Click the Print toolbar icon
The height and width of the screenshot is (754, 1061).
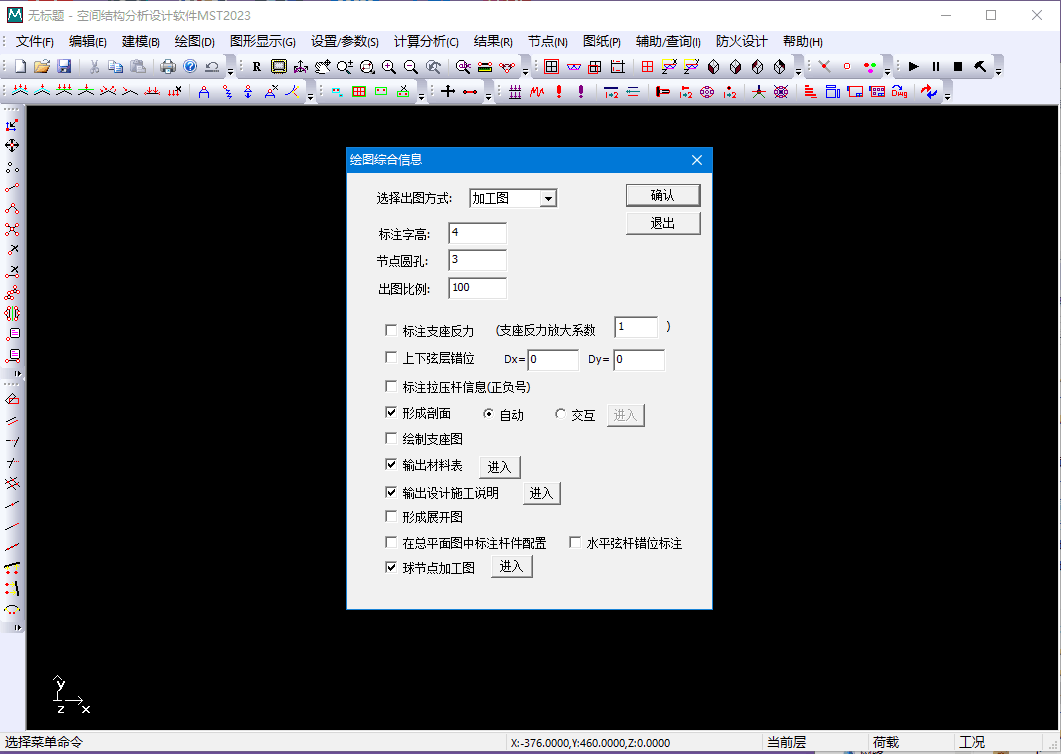point(168,67)
